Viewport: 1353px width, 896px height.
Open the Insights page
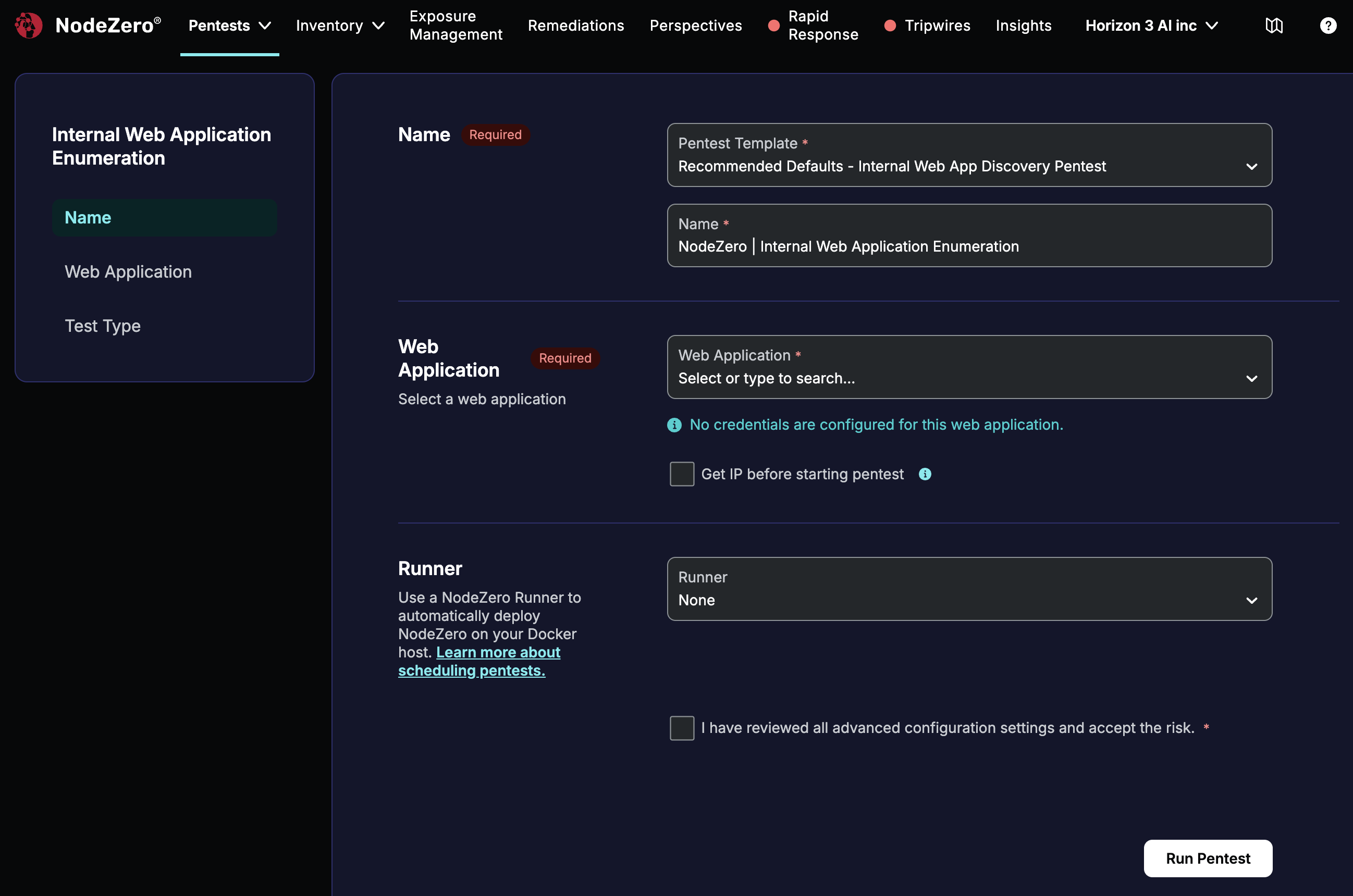click(1023, 25)
